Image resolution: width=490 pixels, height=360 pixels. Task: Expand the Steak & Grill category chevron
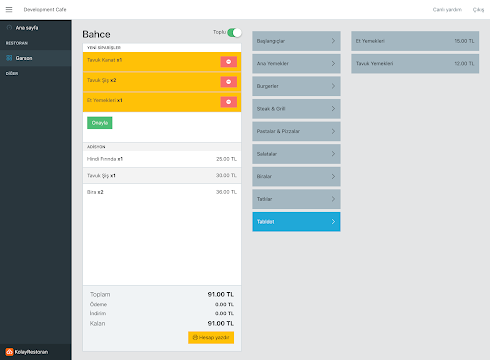pyautogui.click(x=333, y=109)
